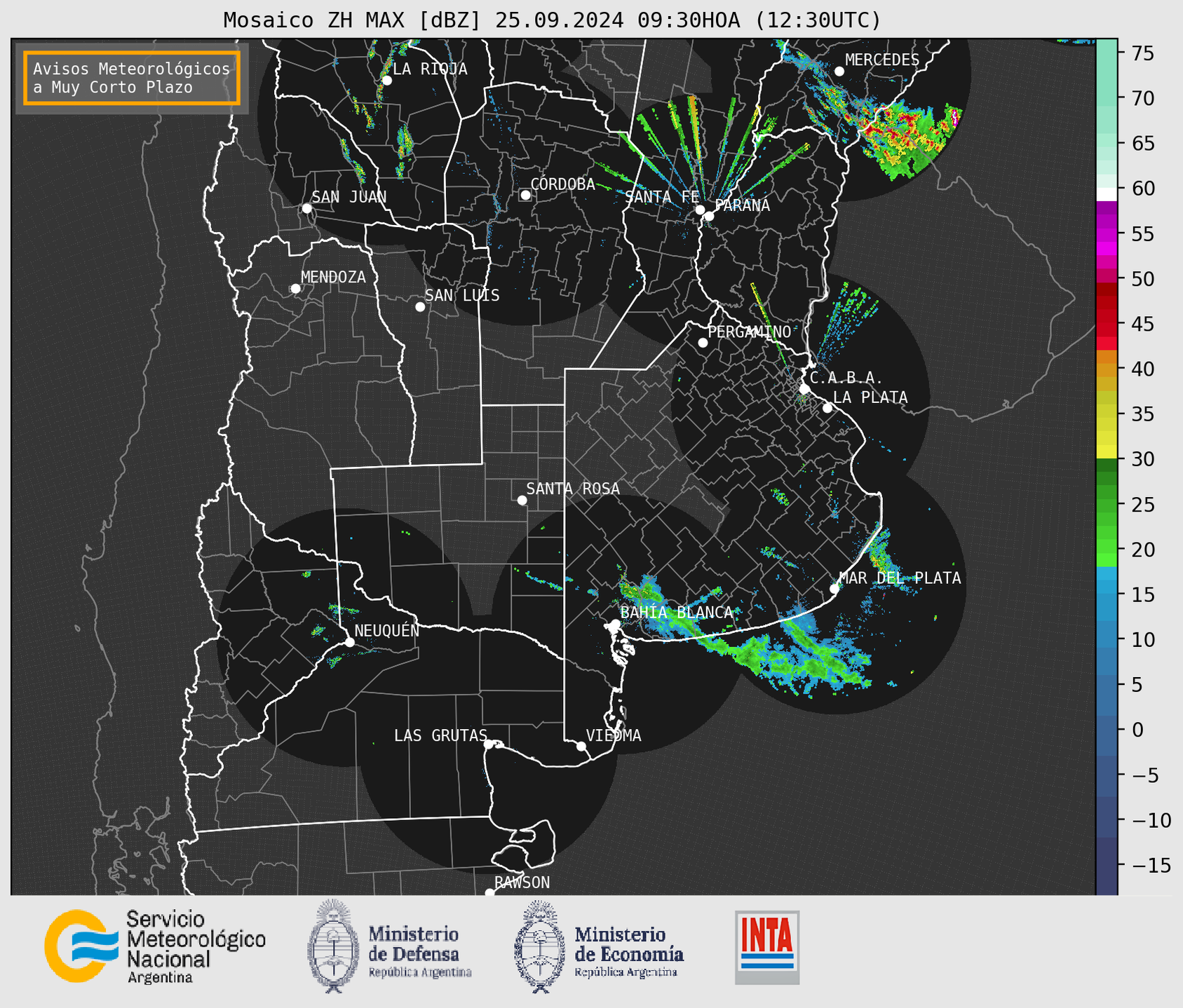Click the PERGAMINO city marker dot

703,343
